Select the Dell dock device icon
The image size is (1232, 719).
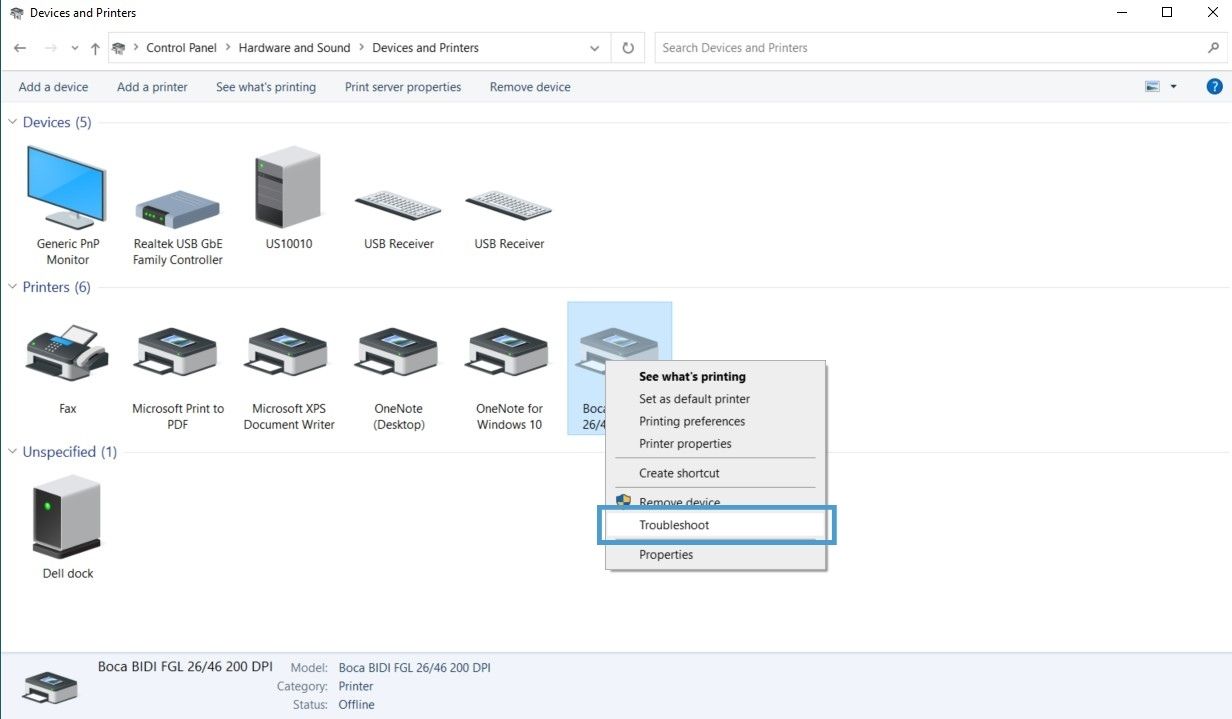click(67, 517)
